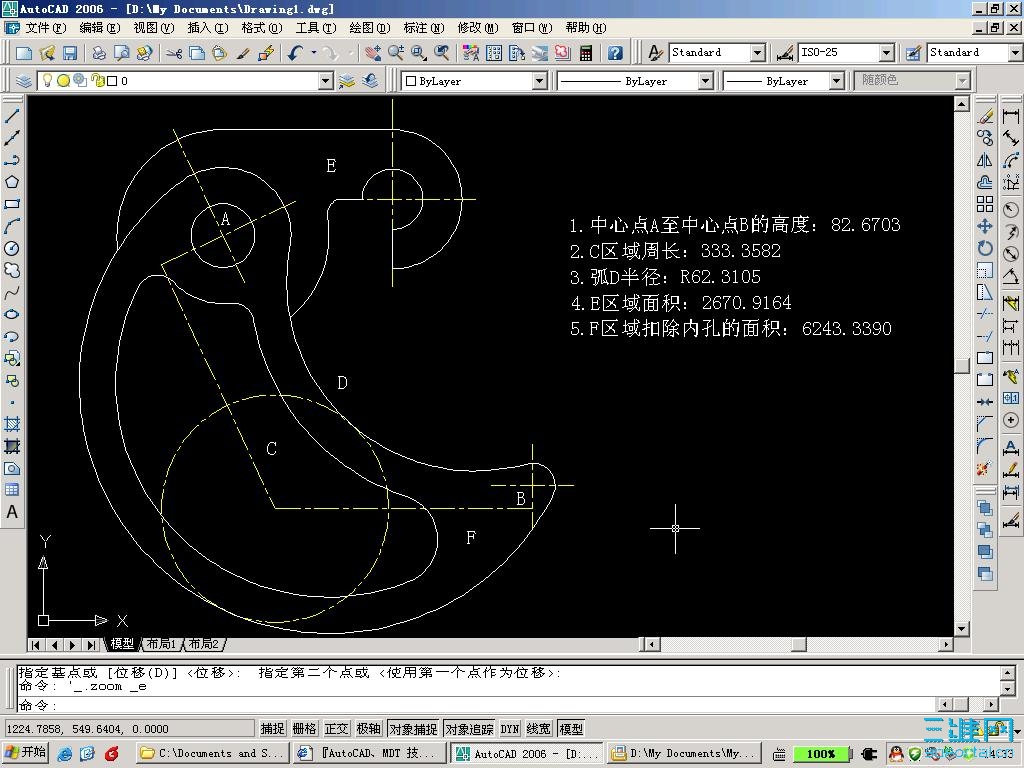Select the Ellipse tool

tap(12, 314)
